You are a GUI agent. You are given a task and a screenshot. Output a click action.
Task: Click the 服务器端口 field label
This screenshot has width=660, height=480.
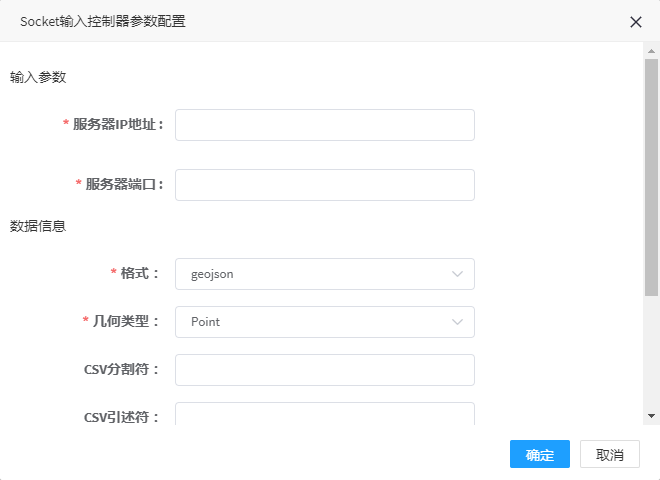120,184
